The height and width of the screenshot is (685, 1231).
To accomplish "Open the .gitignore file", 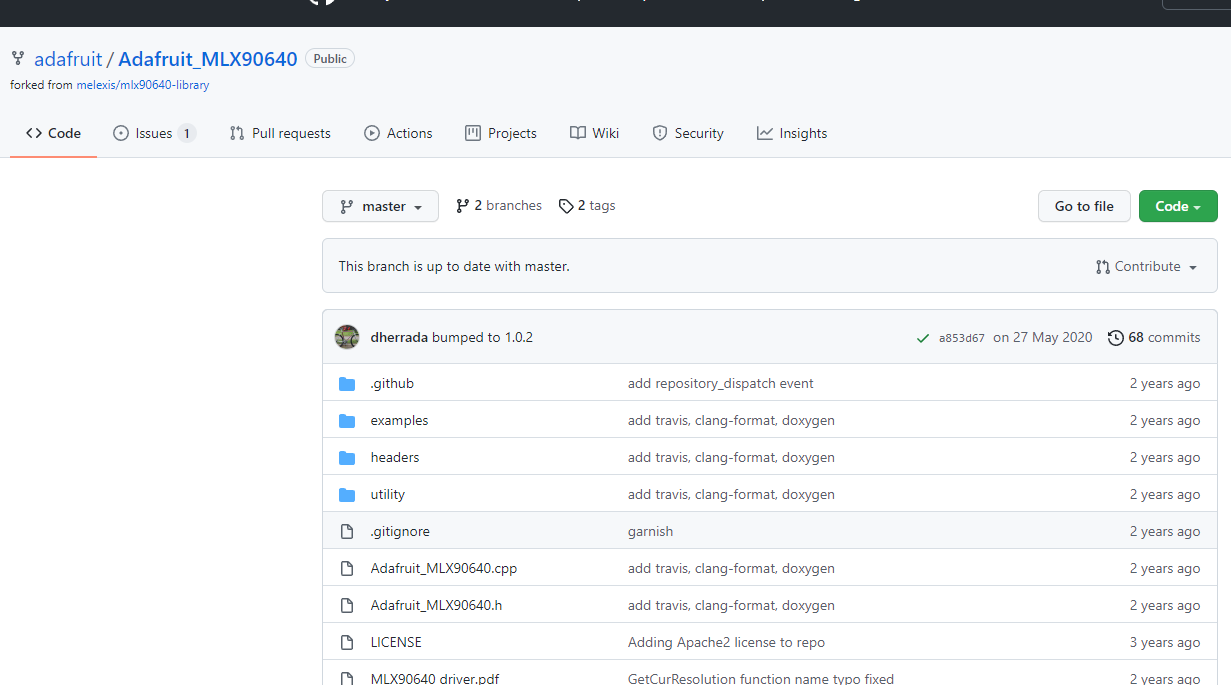I will coord(400,532).
